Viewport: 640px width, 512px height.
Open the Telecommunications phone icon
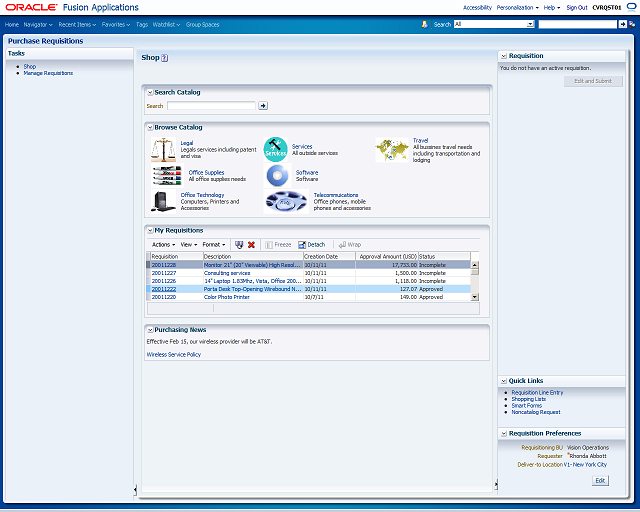coord(286,202)
